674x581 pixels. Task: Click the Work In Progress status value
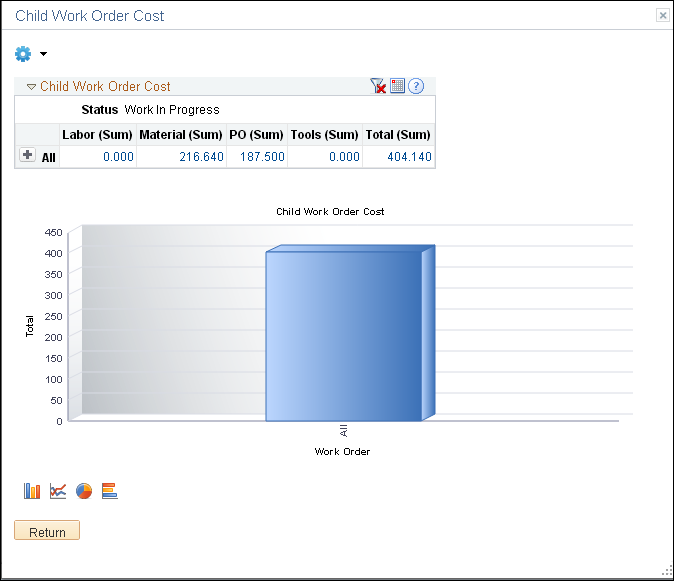point(172,110)
